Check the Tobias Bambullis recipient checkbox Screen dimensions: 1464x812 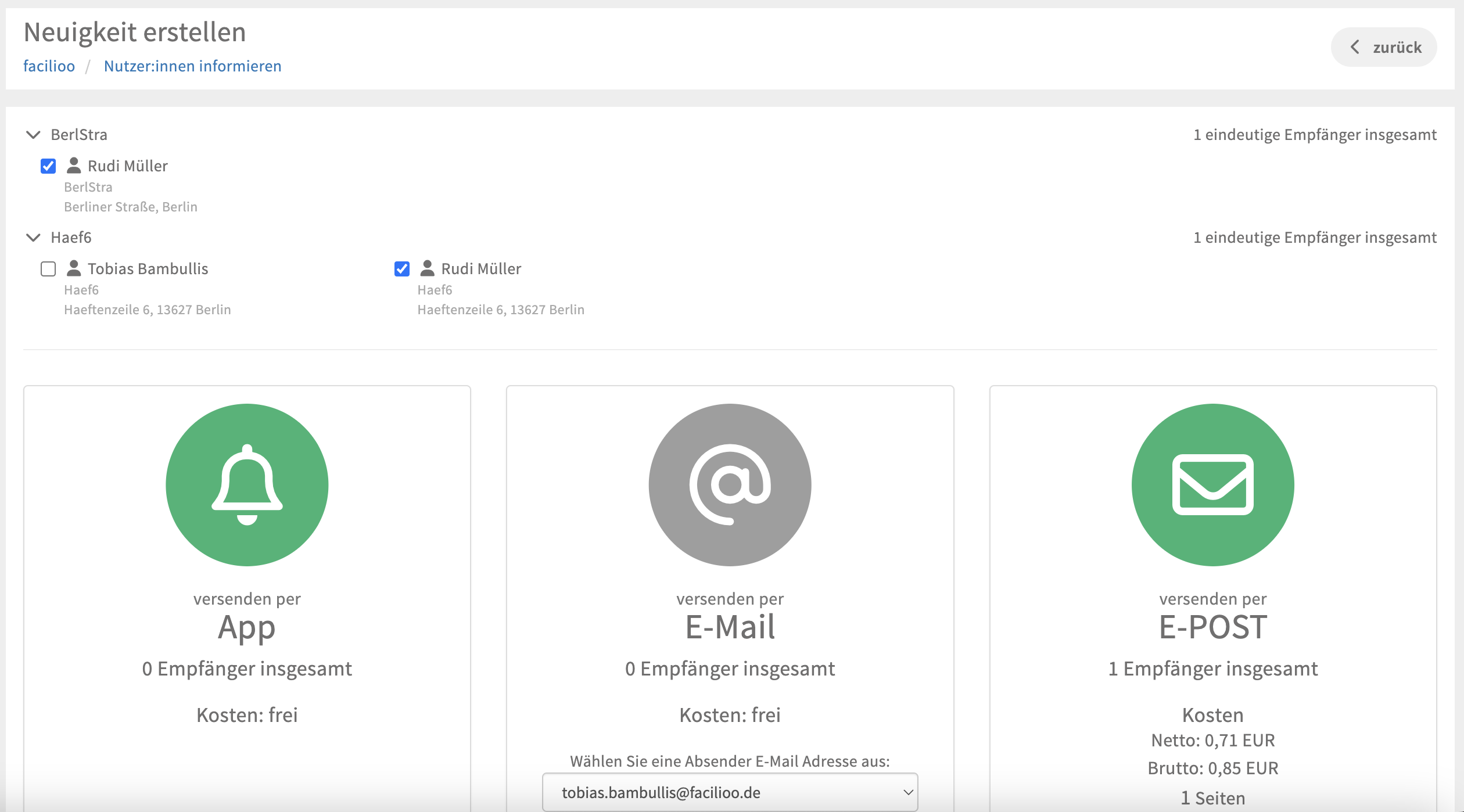[x=48, y=269]
